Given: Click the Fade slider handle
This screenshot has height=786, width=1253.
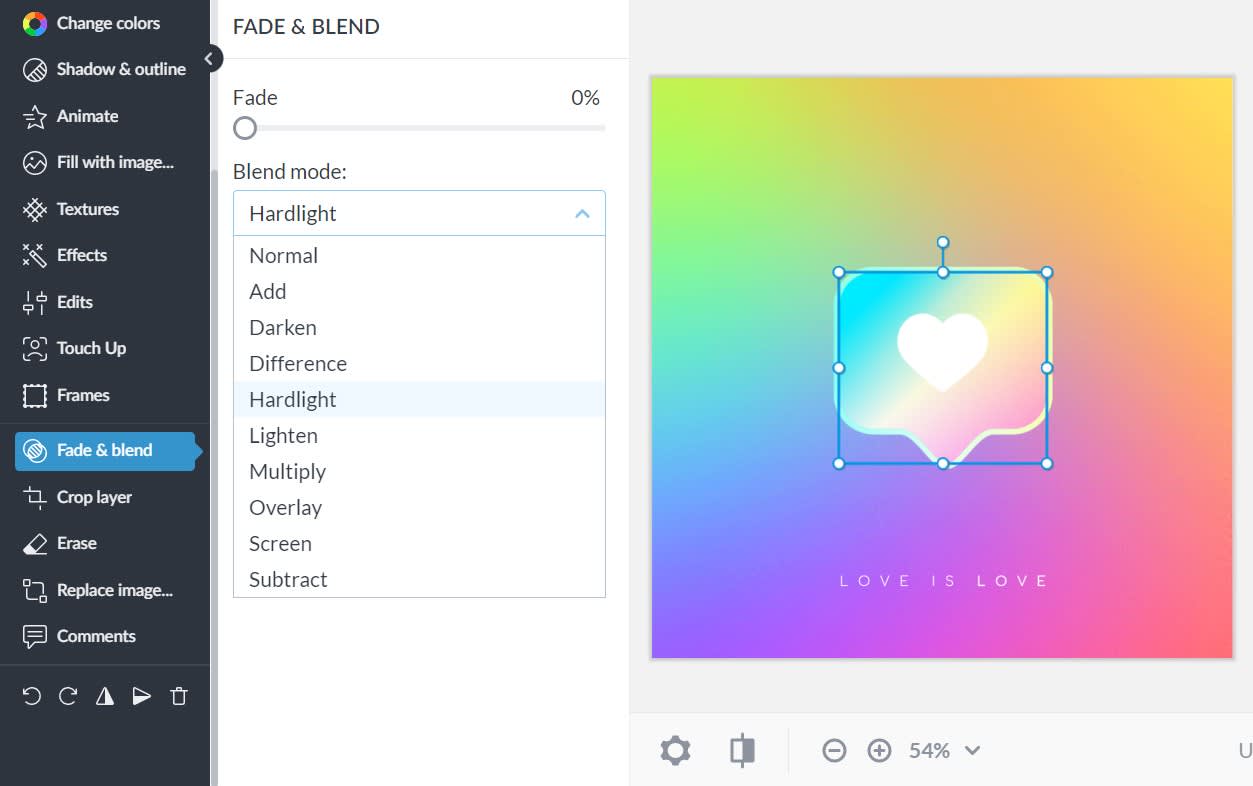Looking at the screenshot, I should [245, 128].
